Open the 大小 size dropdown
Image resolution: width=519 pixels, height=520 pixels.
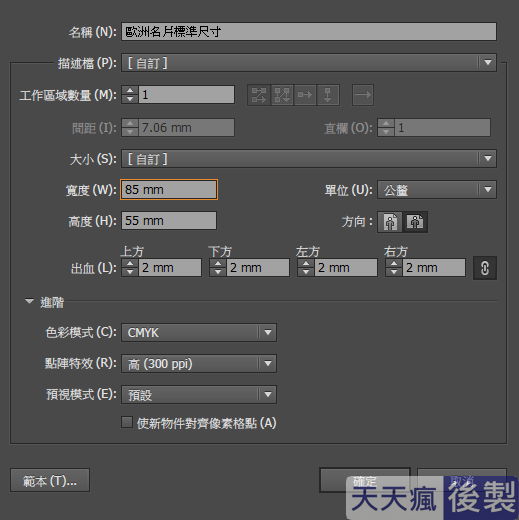(x=309, y=159)
